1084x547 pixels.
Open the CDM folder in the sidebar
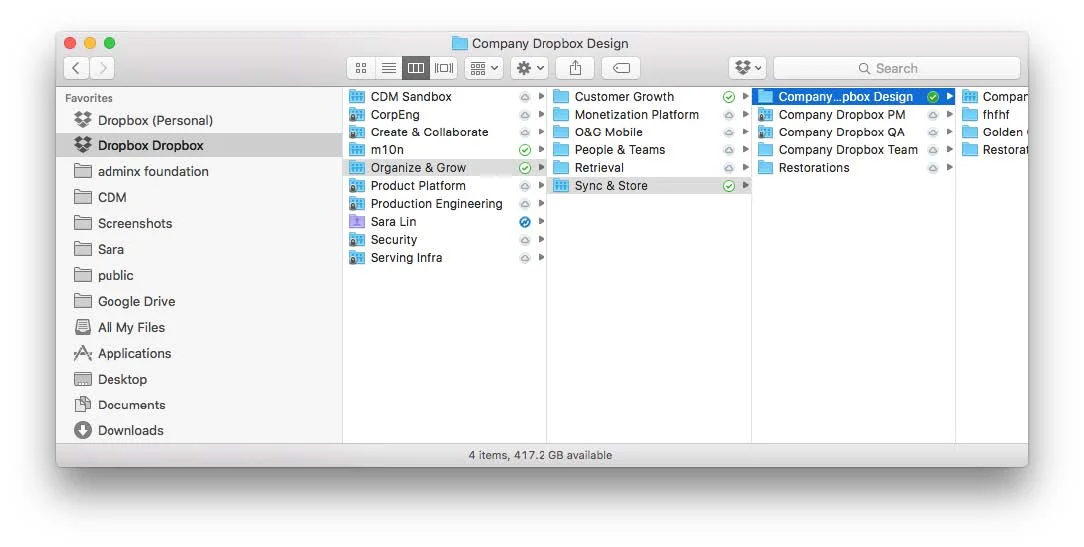(199, 197)
